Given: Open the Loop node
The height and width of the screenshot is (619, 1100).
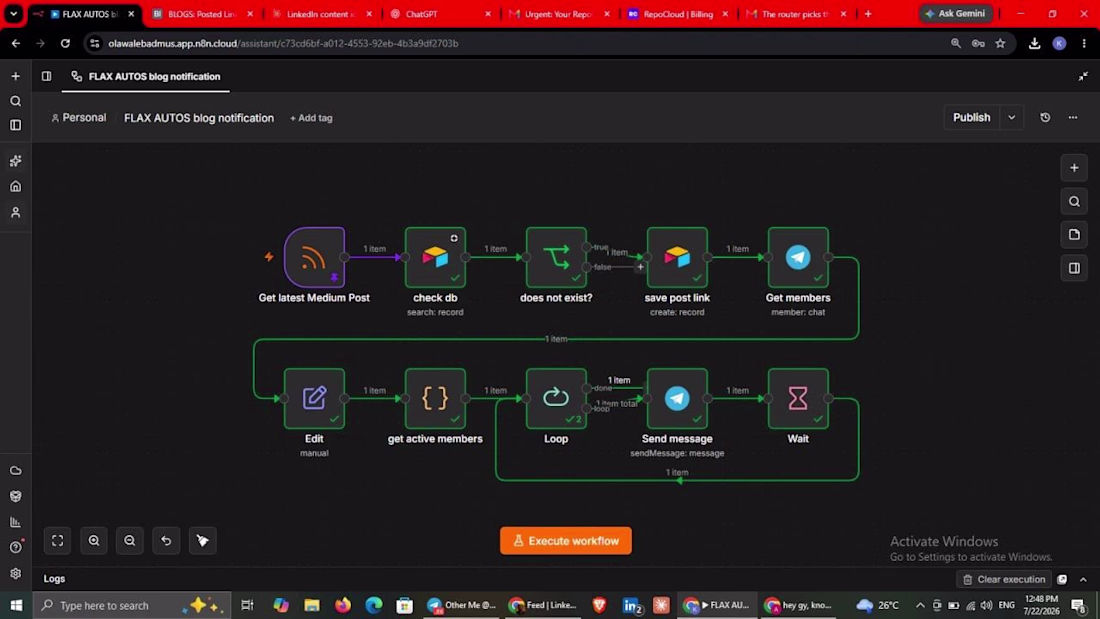Looking at the screenshot, I should click(x=556, y=399).
